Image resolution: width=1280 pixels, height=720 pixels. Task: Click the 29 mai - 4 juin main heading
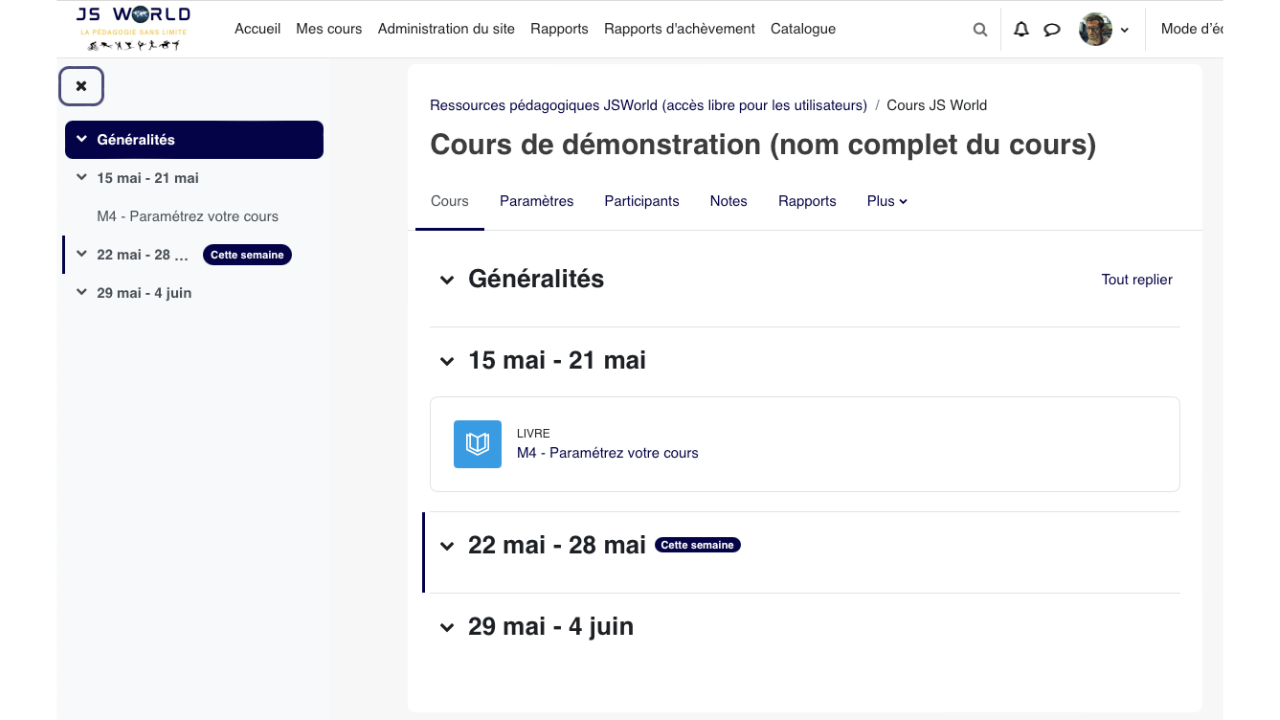click(551, 627)
